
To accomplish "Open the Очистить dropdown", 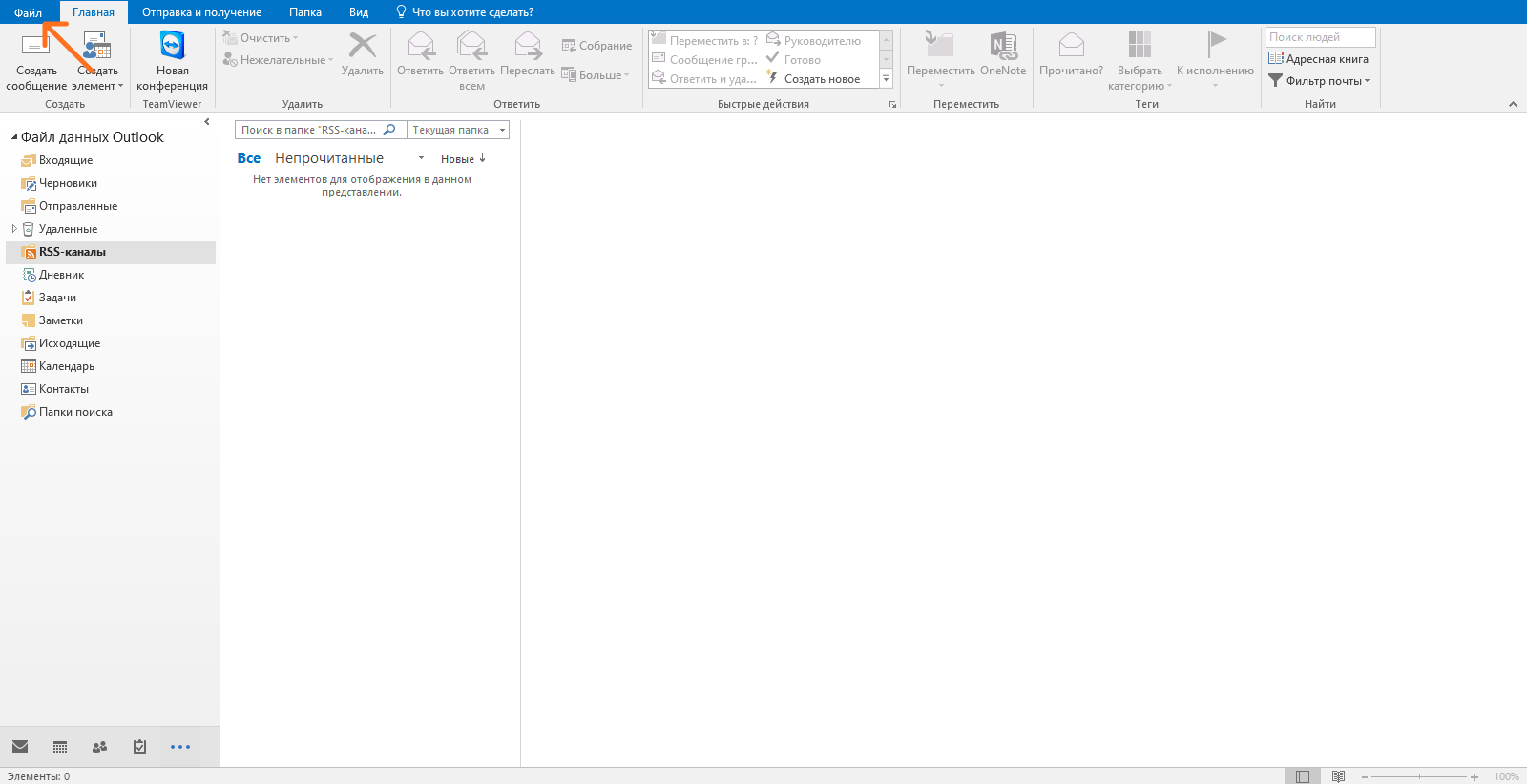I will 261,38.
